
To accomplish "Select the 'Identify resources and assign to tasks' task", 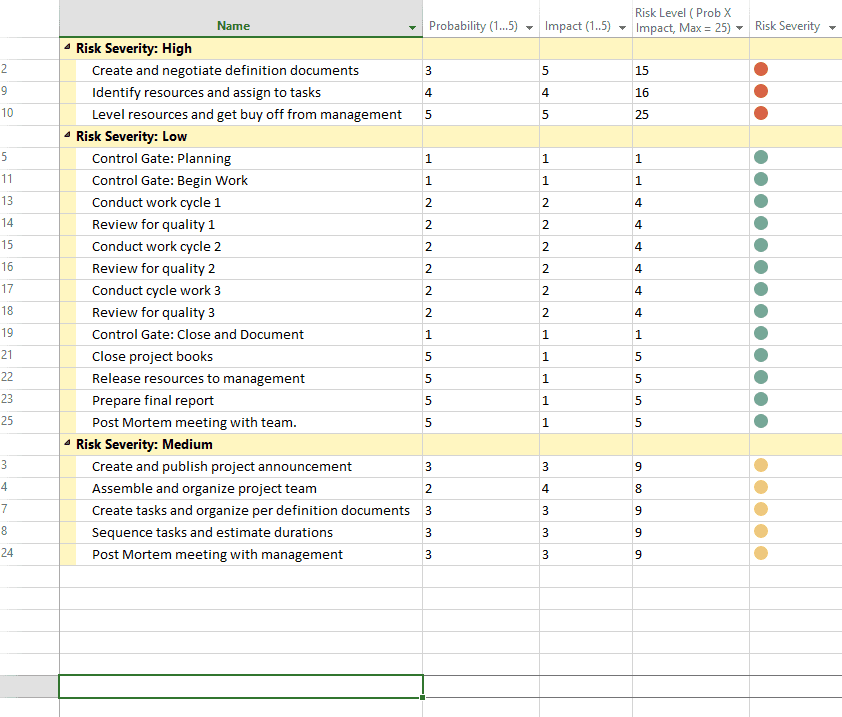I will (206, 92).
